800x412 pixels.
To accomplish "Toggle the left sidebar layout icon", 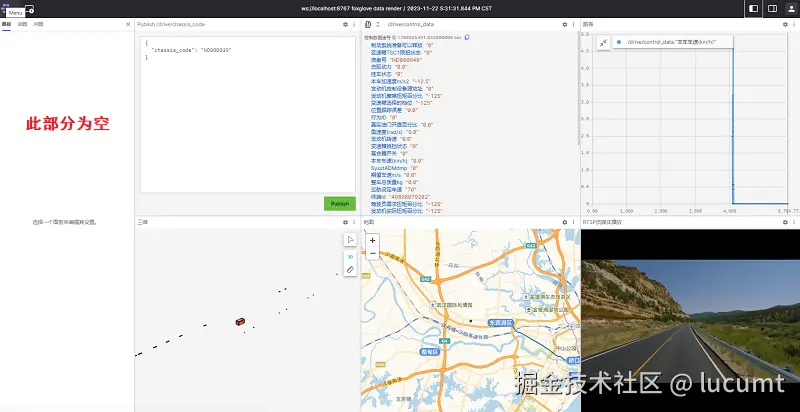I will [754, 9].
